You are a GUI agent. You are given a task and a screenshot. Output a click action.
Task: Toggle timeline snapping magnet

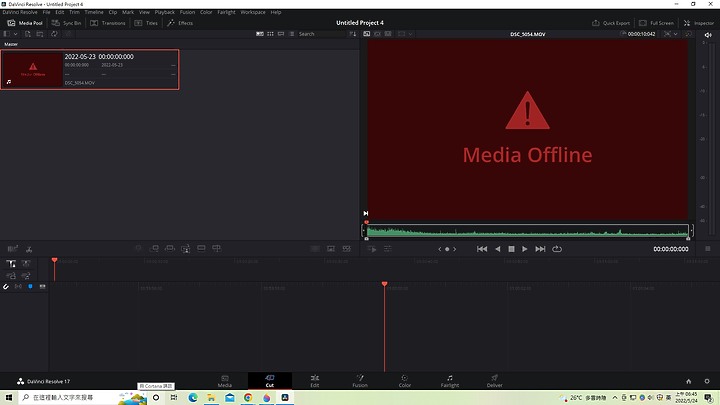pos(6,287)
